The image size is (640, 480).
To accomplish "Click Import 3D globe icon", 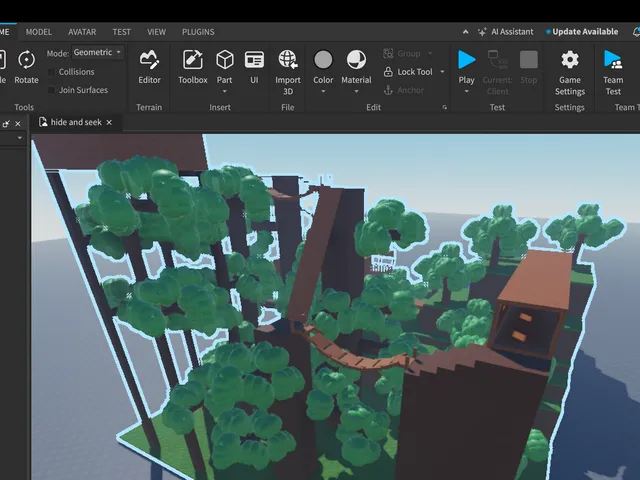I will tap(288, 60).
